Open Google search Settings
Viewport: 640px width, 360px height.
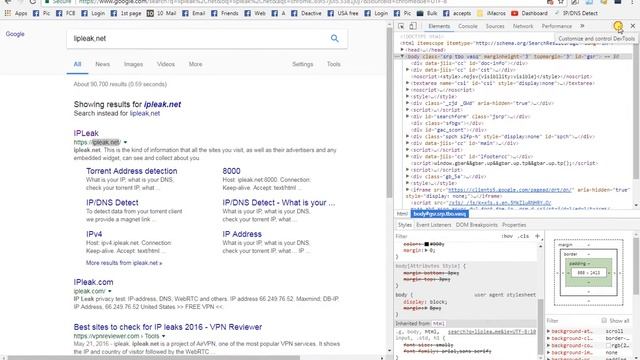click(x=302, y=64)
